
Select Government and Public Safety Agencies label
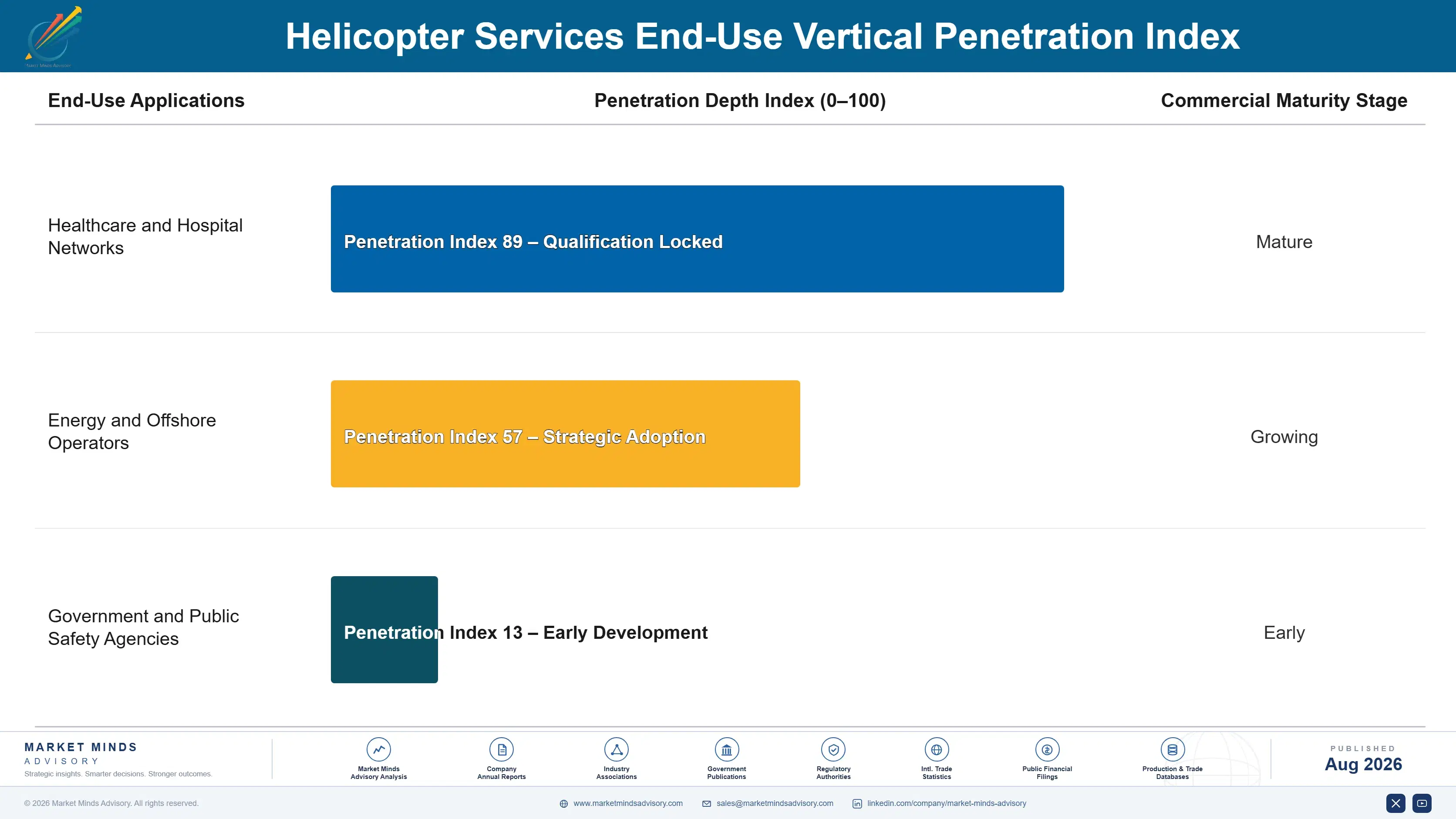pyautogui.click(x=144, y=627)
